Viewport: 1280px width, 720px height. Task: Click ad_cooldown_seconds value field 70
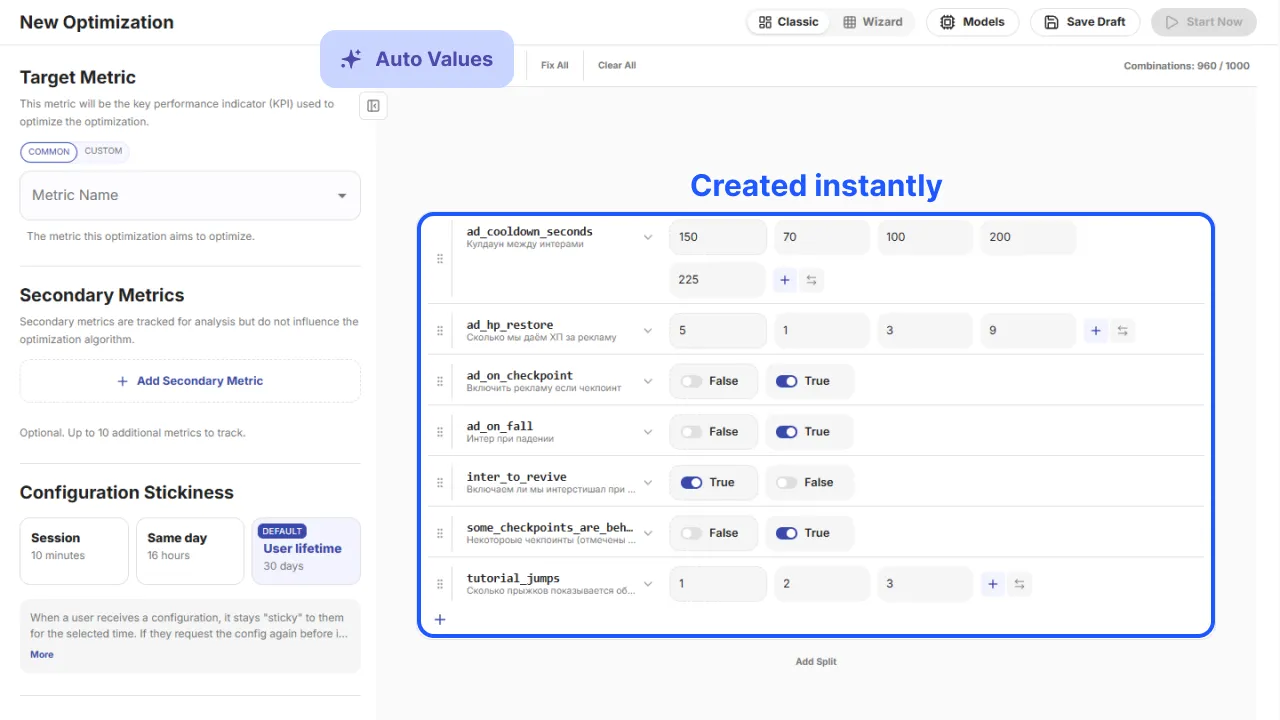pos(822,237)
